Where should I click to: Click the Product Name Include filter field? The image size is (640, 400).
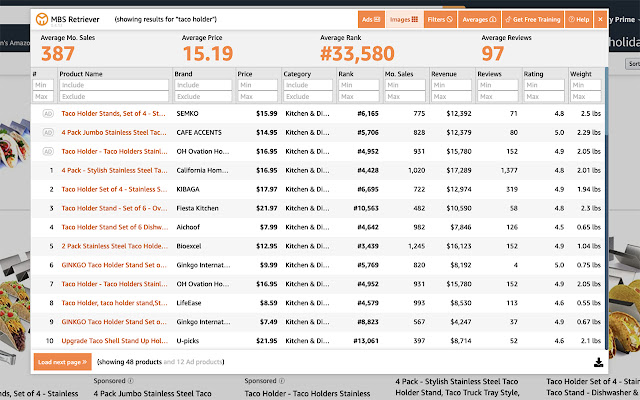[114, 85]
